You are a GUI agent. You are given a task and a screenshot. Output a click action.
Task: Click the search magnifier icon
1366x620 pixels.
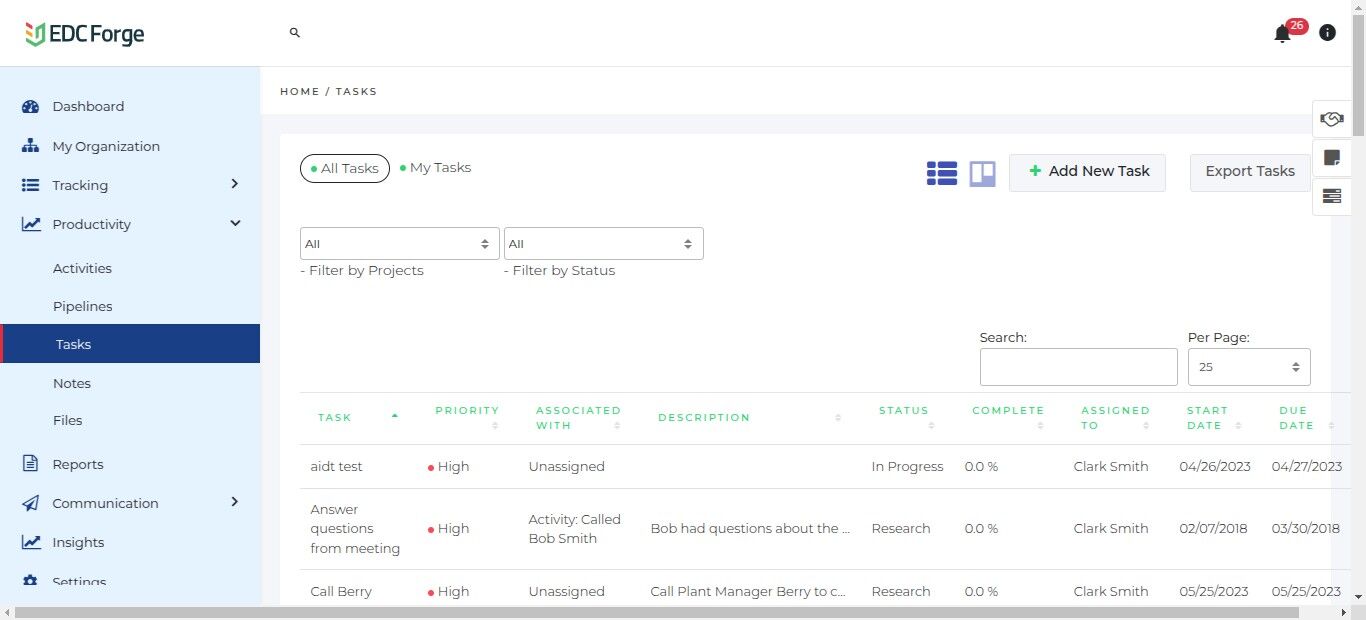[295, 33]
